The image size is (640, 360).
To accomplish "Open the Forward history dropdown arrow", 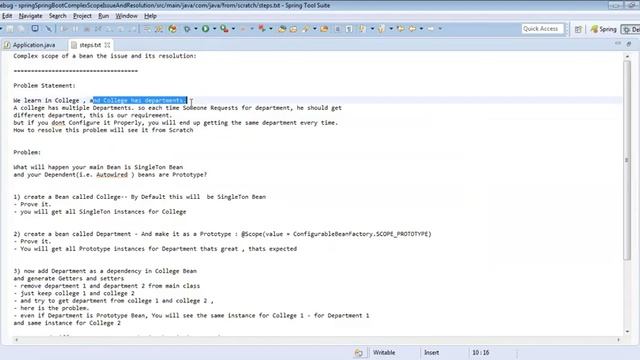I will pyautogui.click(x=440, y=29).
